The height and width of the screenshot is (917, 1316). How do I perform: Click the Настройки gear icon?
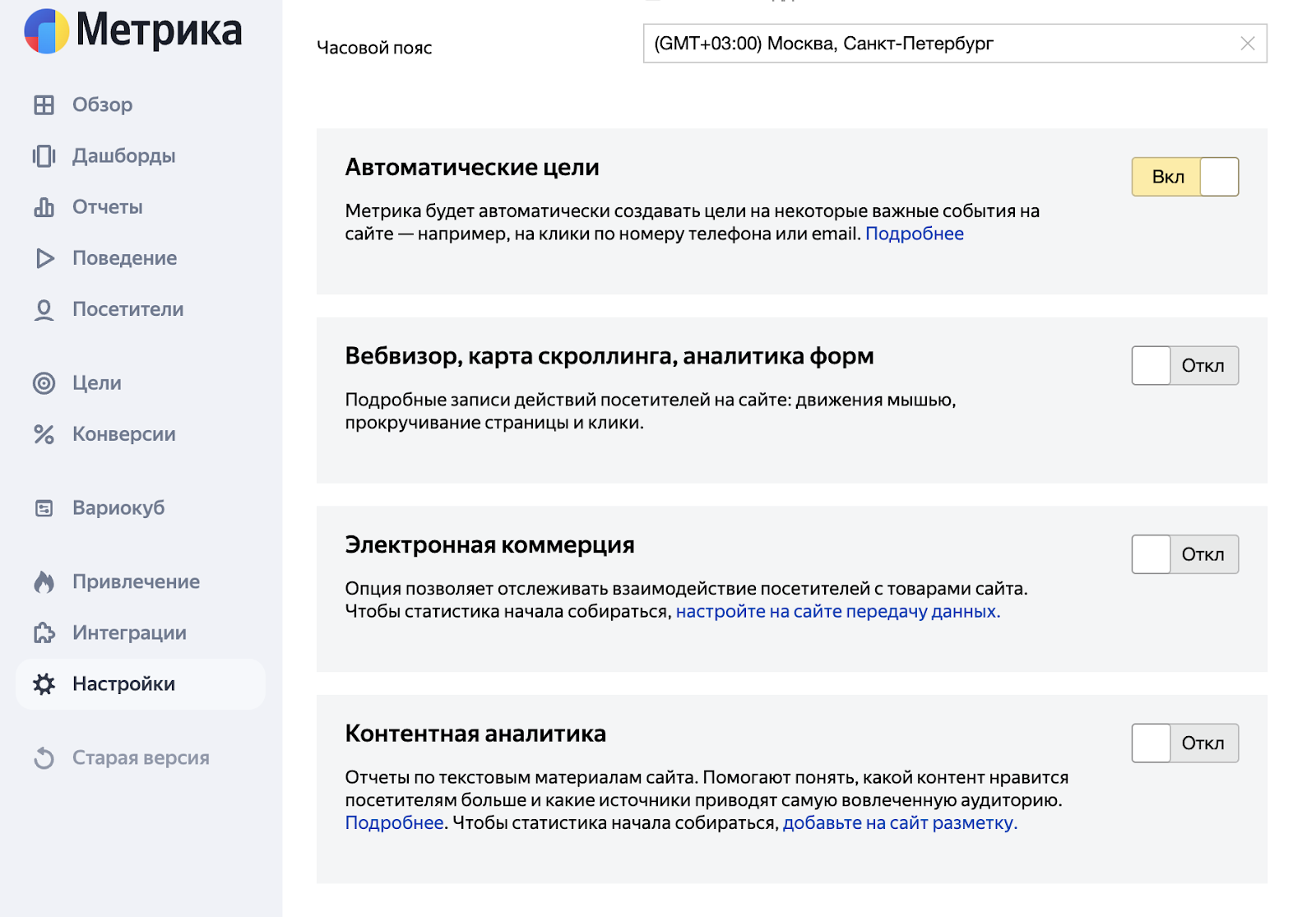coord(44,684)
